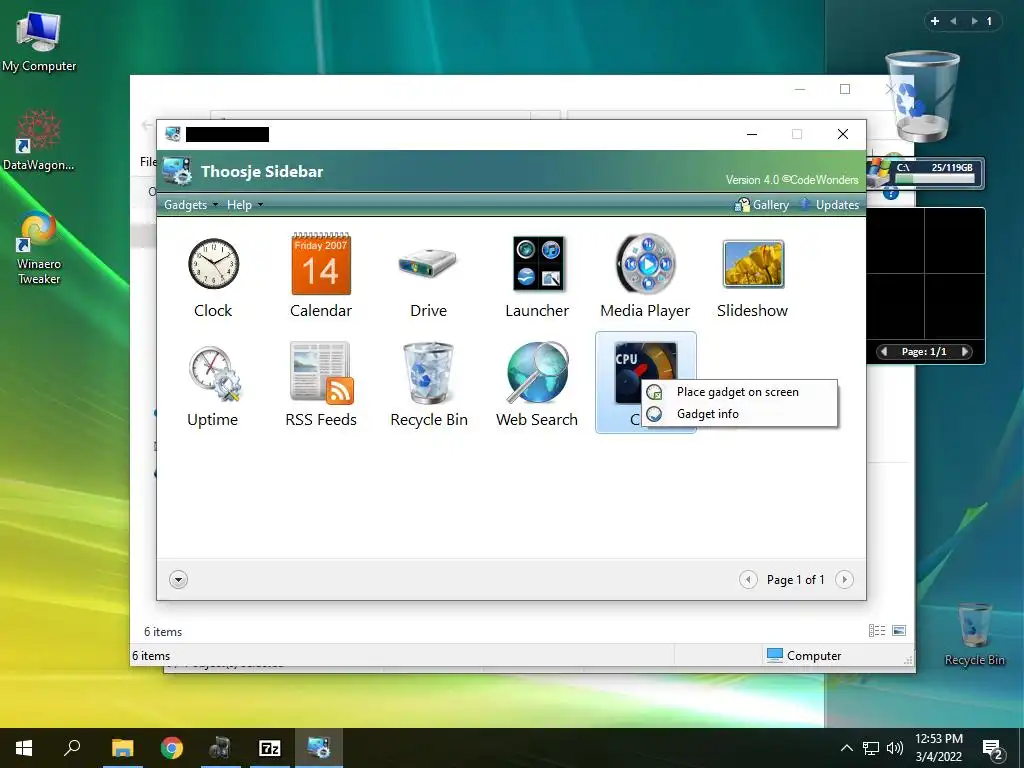Screen dimensions: 1024x768
Task: Click Thoosje Sidebar taskbar icon
Action: [319, 748]
